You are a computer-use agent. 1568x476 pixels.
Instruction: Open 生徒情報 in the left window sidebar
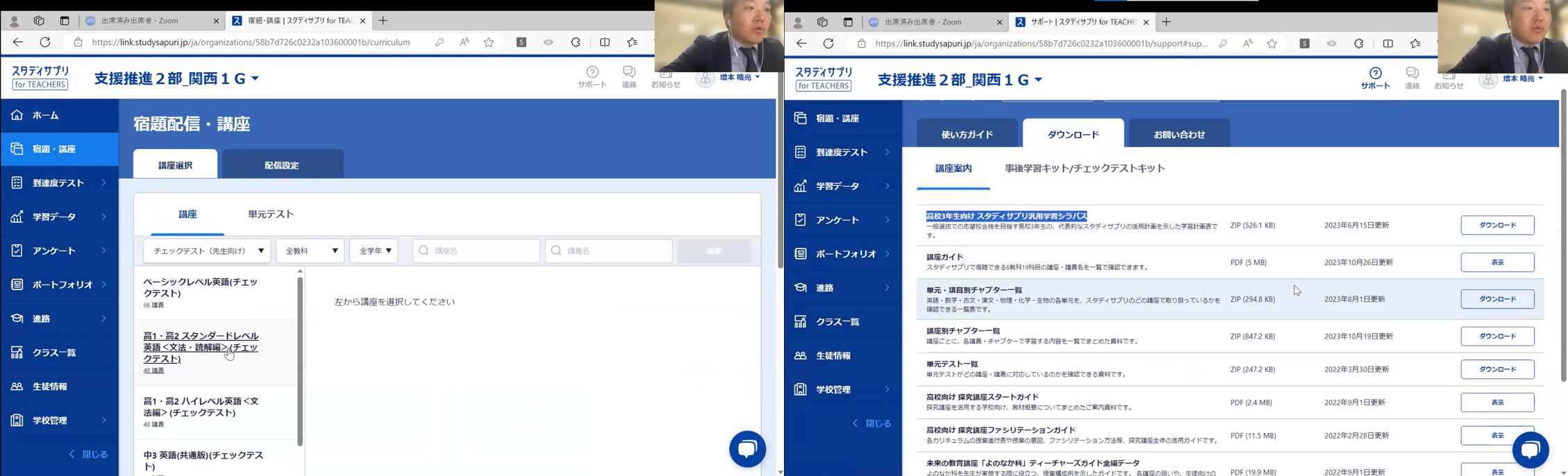[60, 386]
